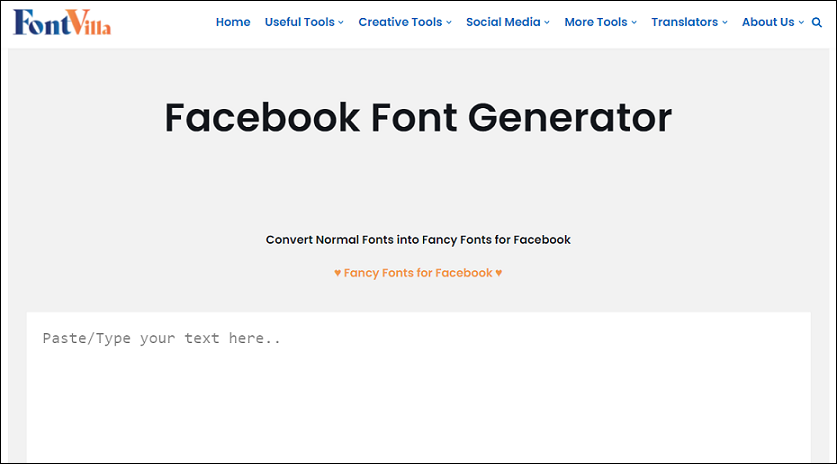Expand the More Tools chevron arrow

tap(634, 22)
